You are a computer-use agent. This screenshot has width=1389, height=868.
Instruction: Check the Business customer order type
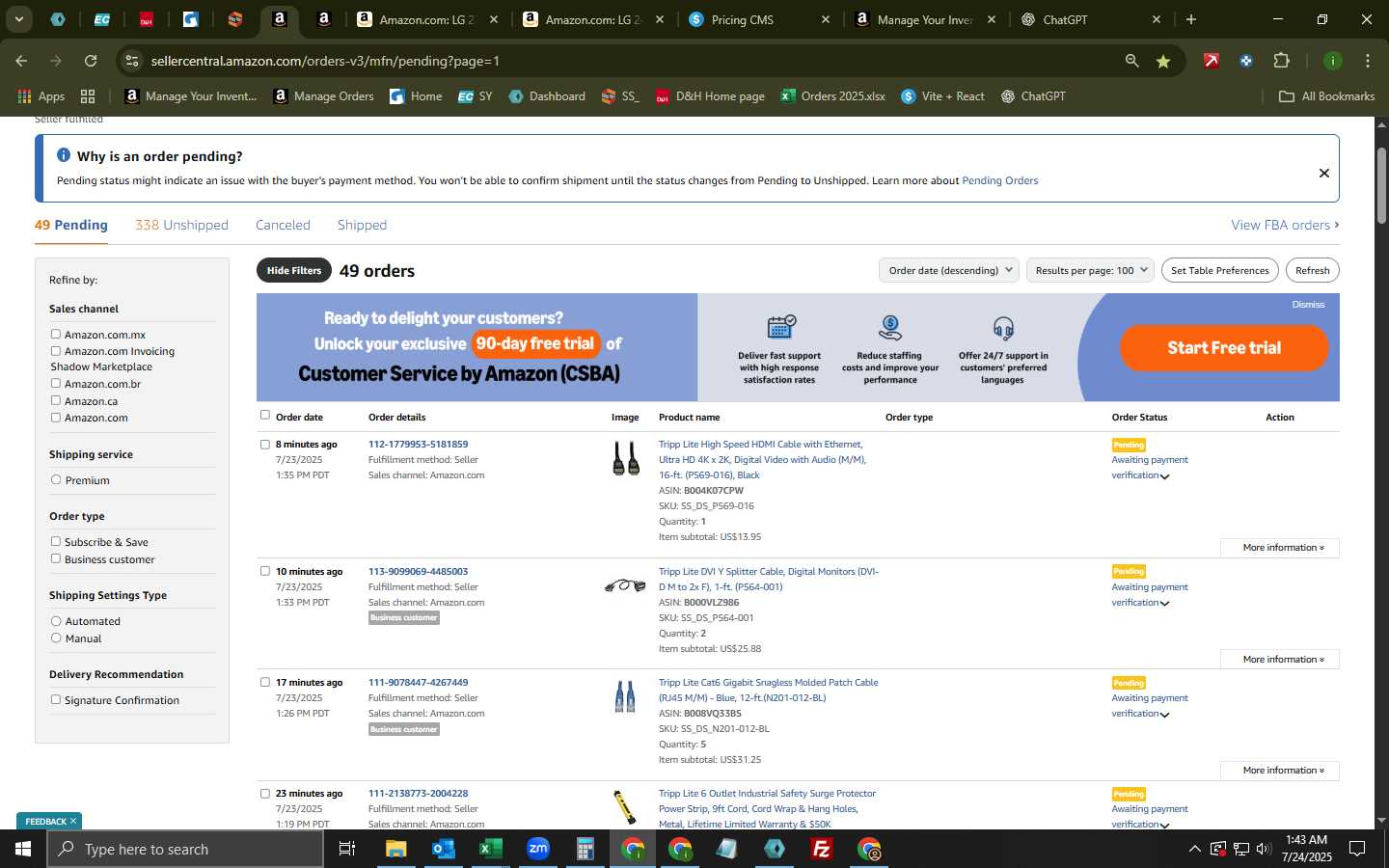pyautogui.click(x=56, y=558)
